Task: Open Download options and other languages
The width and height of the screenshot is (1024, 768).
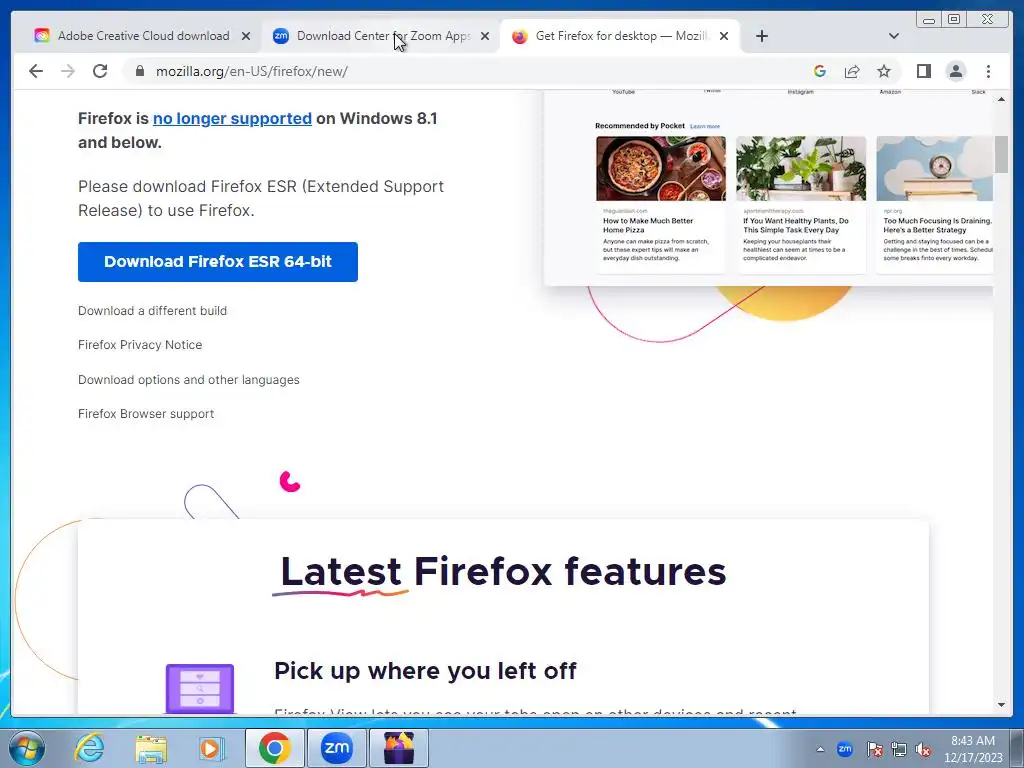Action: 189,379
